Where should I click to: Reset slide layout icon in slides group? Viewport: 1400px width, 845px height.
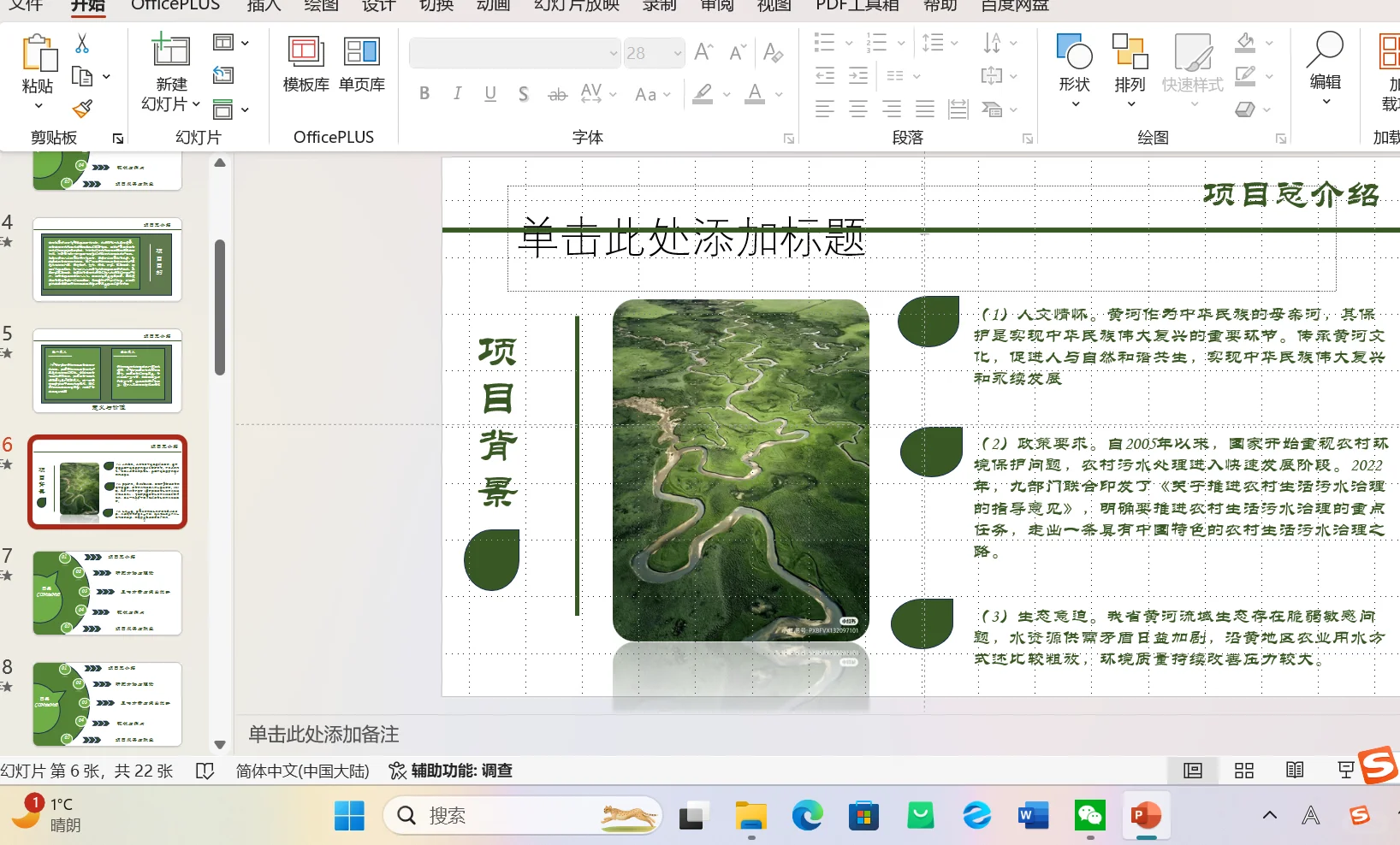pyautogui.click(x=223, y=75)
